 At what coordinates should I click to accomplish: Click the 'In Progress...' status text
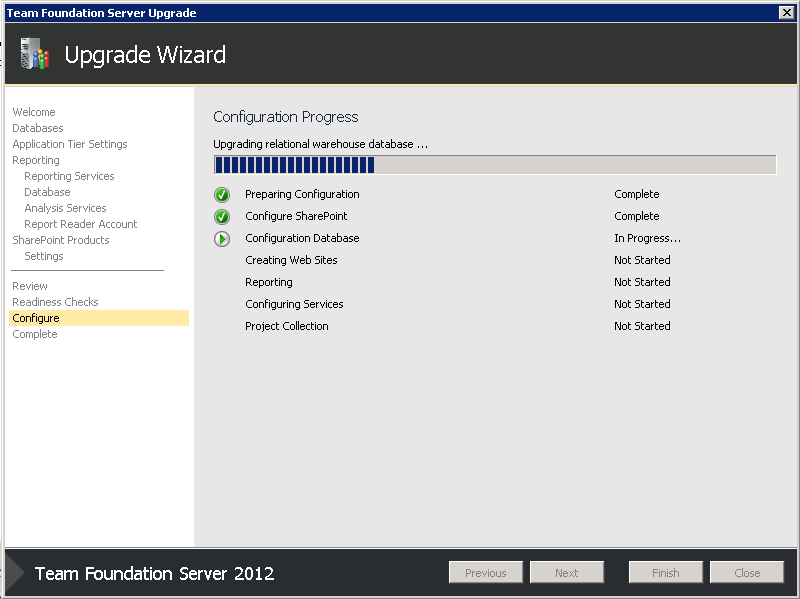pyautogui.click(x=647, y=238)
